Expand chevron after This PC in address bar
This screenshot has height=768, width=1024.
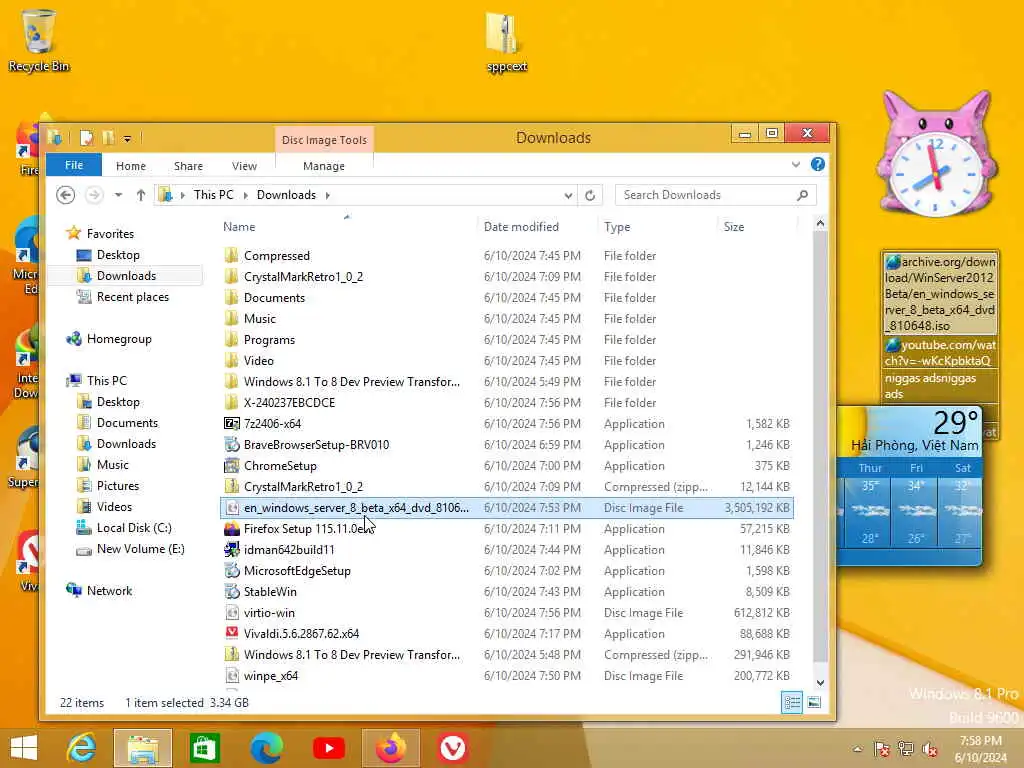(x=246, y=195)
